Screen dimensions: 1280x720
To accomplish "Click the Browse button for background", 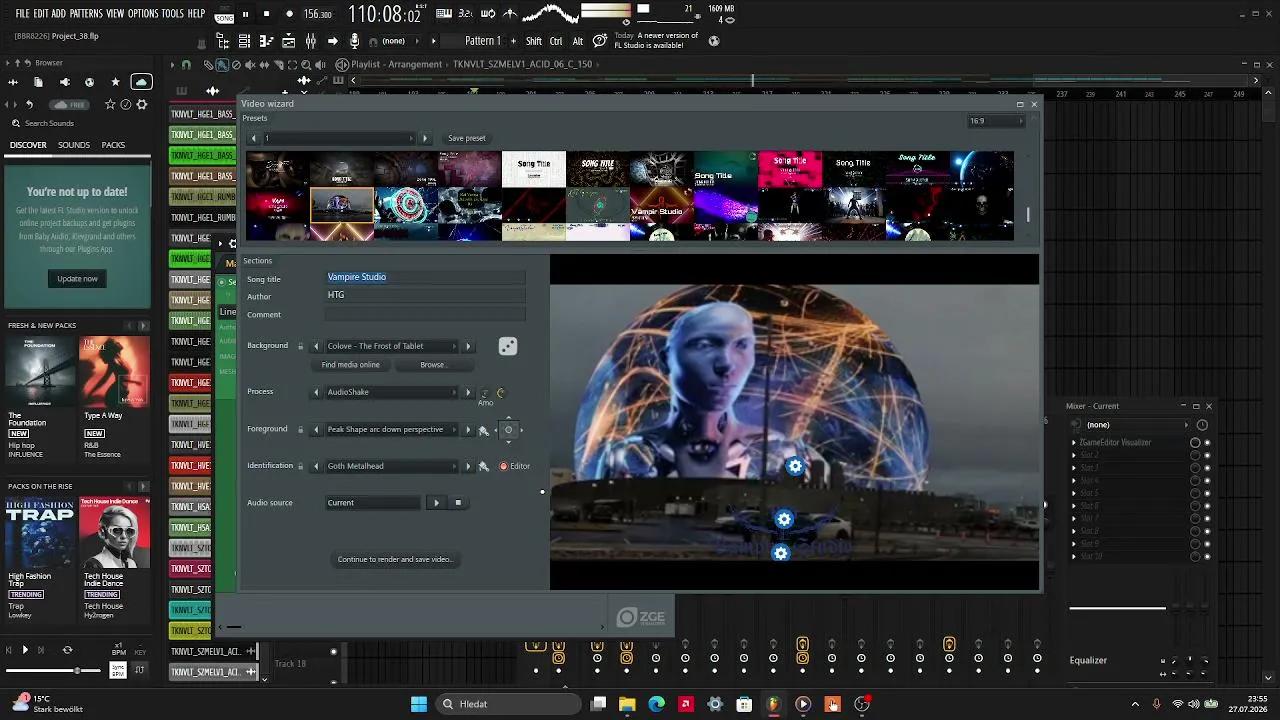I will (434, 365).
